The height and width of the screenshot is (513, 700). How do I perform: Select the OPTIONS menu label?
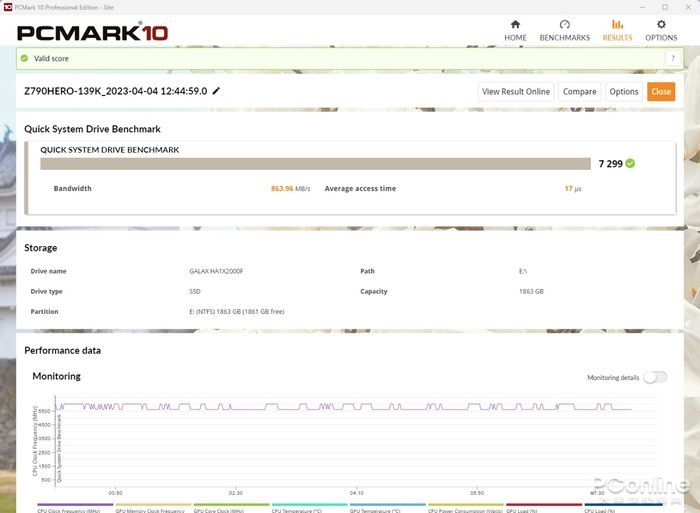coord(661,38)
